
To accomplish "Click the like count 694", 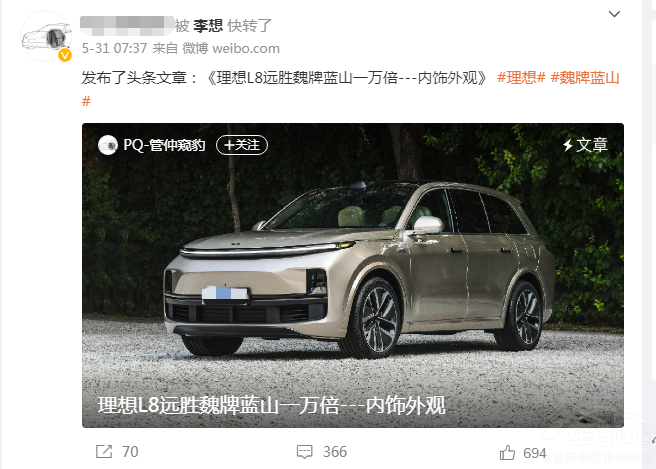I will click(x=535, y=453).
